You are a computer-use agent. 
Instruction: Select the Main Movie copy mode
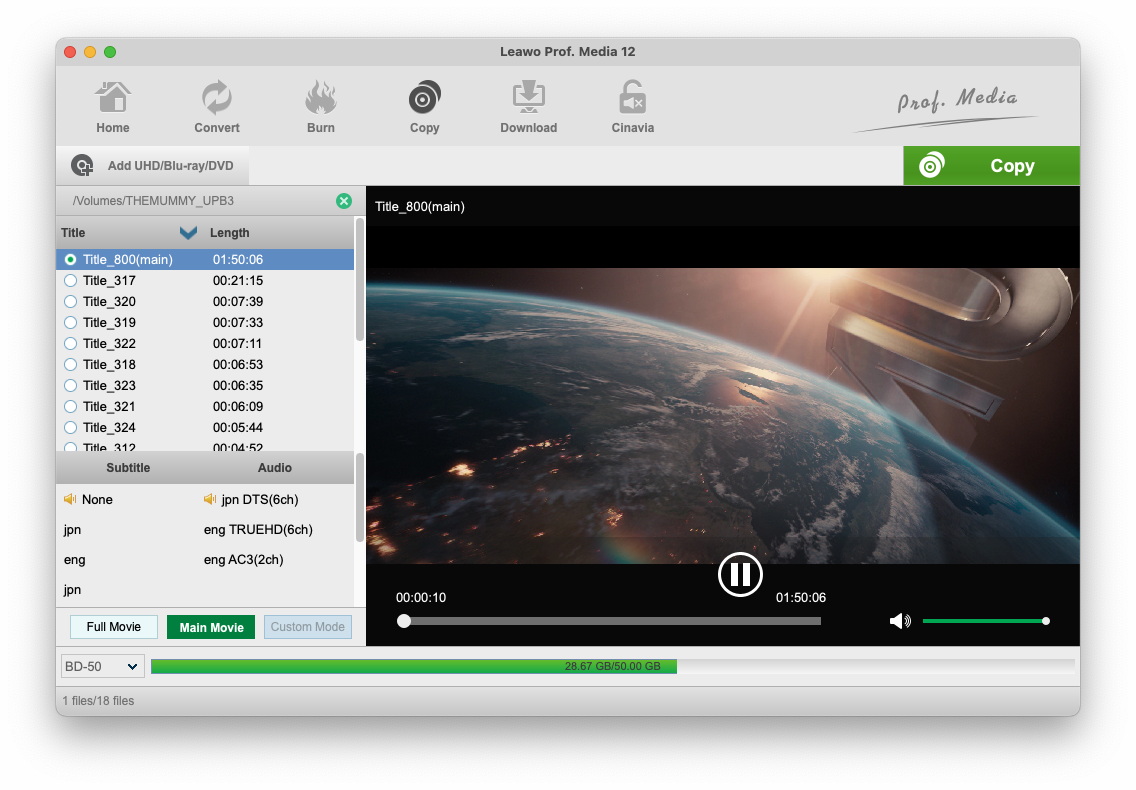[211, 627]
